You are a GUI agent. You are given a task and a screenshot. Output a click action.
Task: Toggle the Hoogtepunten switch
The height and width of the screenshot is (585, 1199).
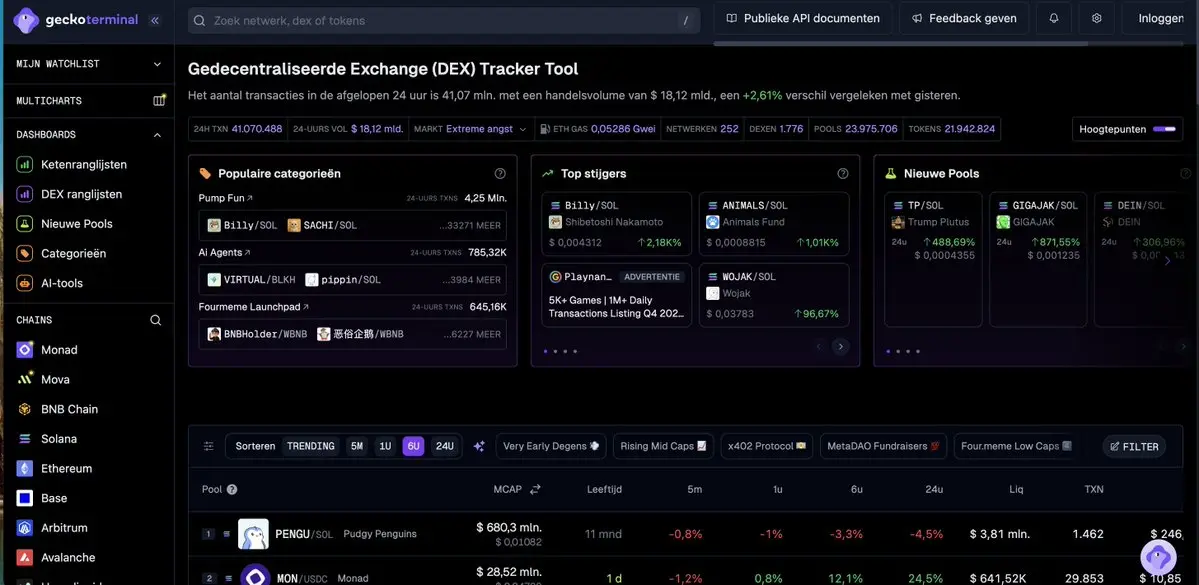pos(1164,129)
